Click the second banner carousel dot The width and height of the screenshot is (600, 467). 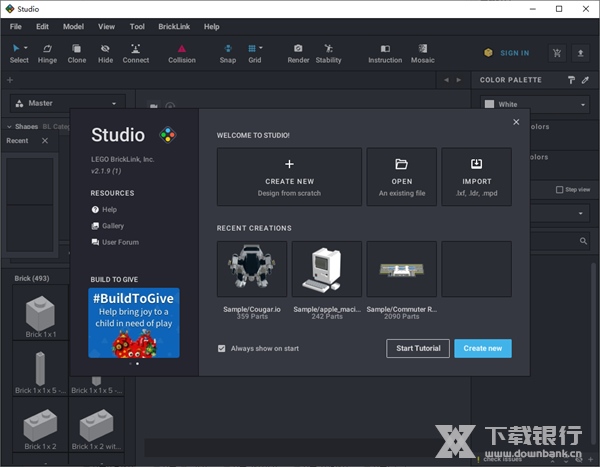(x=137, y=364)
